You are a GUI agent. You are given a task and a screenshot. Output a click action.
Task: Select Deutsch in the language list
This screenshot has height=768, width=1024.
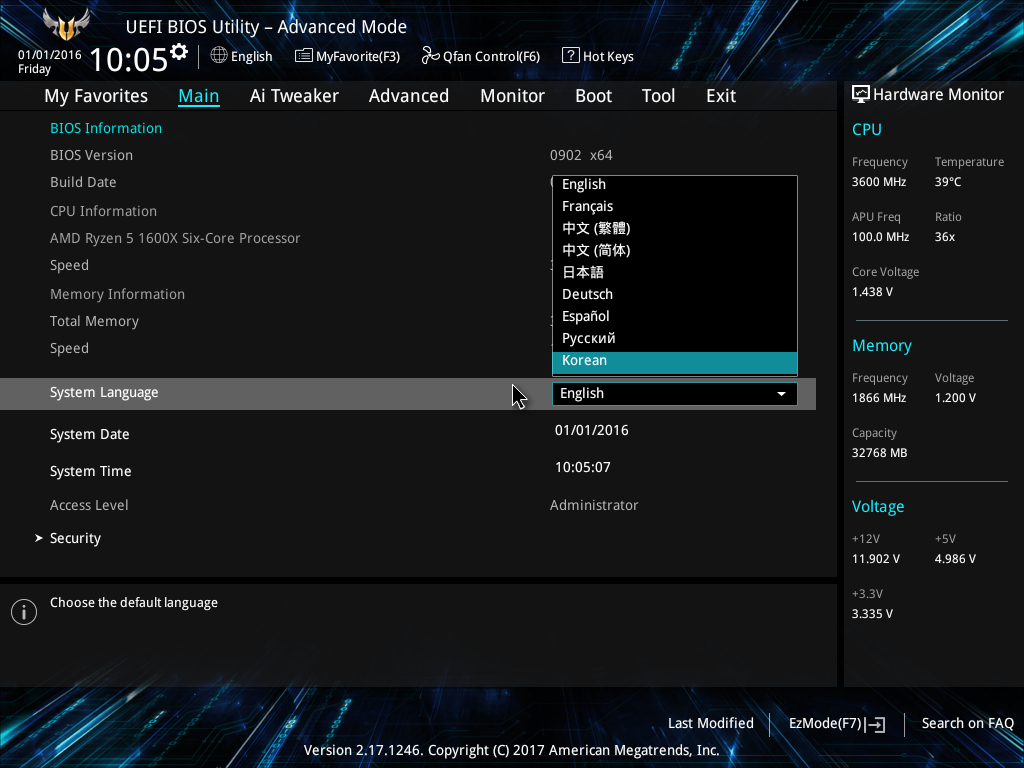pyautogui.click(x=675, y=294)
